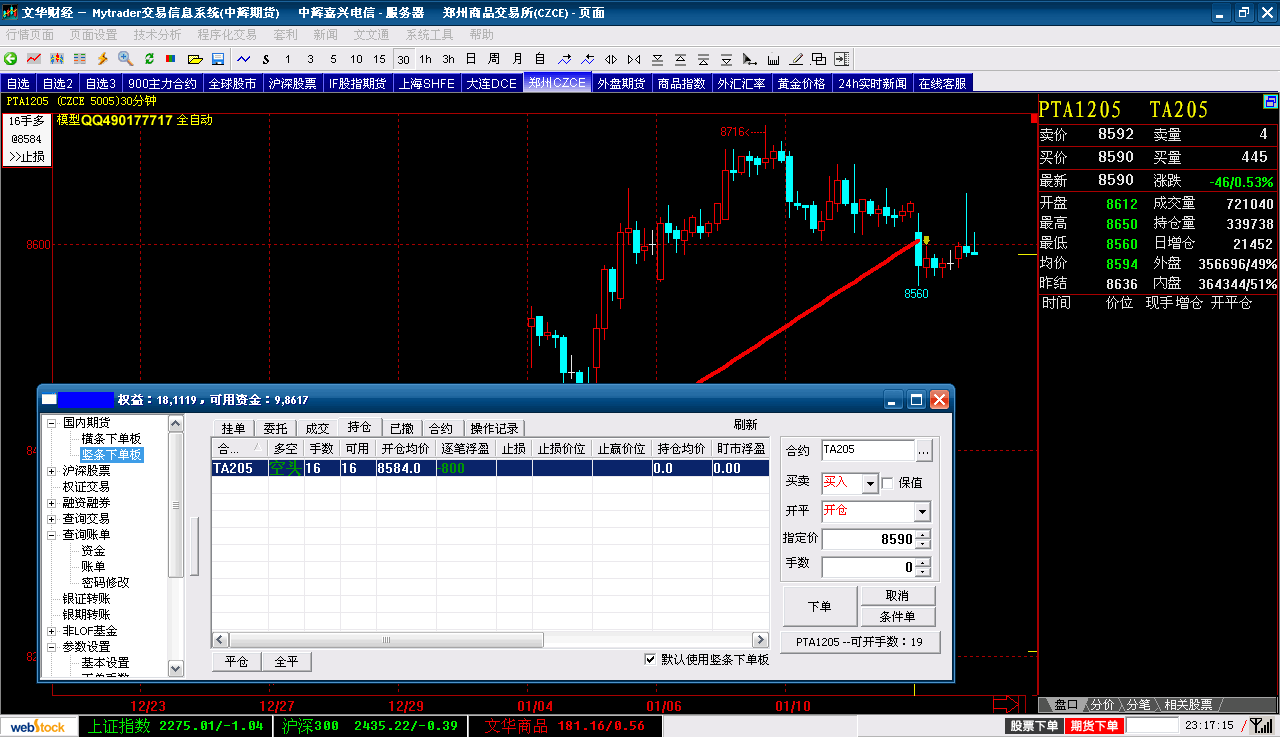Click the 下单 order button

[x=819, y=606]
